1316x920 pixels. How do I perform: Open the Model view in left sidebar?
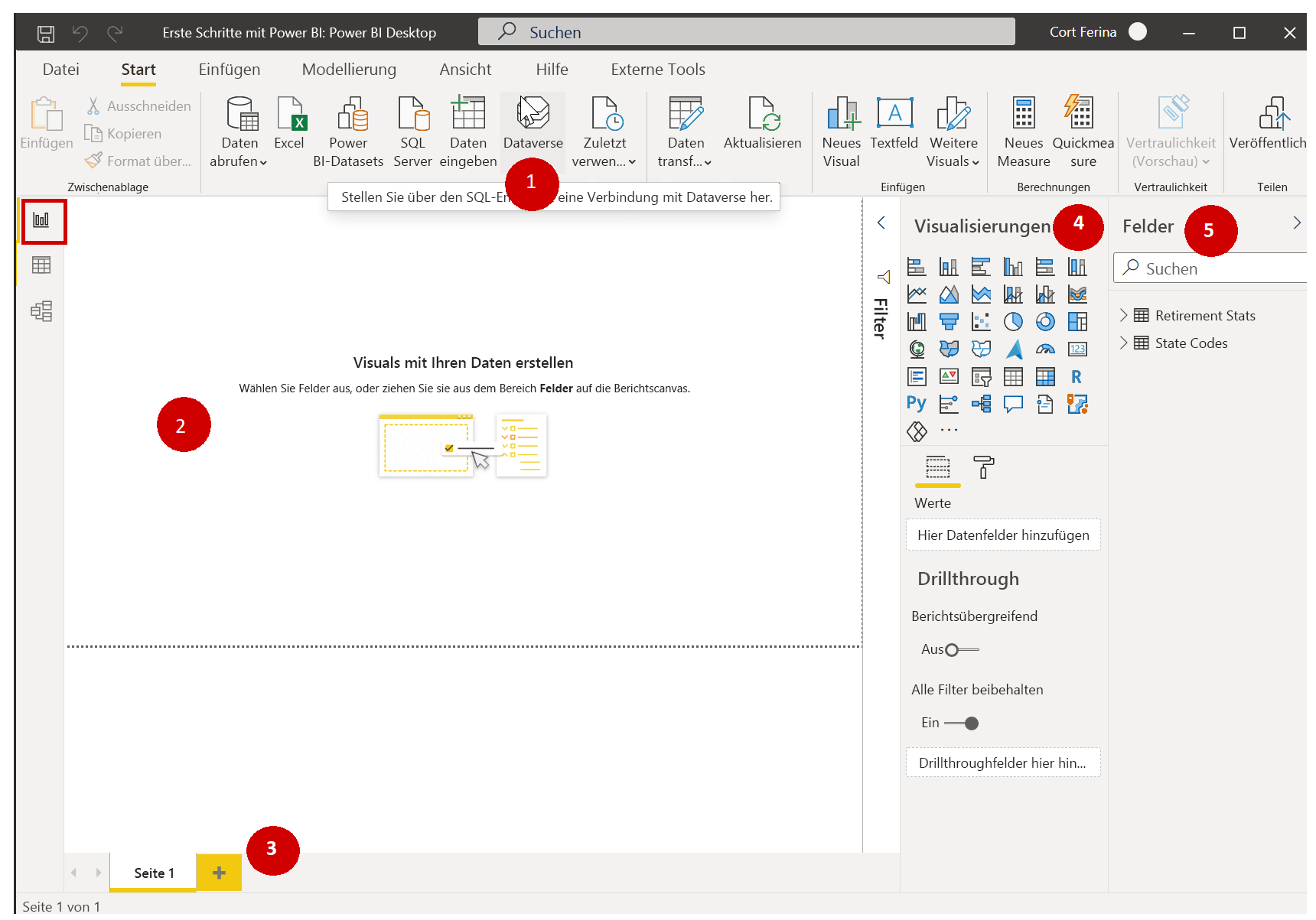41,311
